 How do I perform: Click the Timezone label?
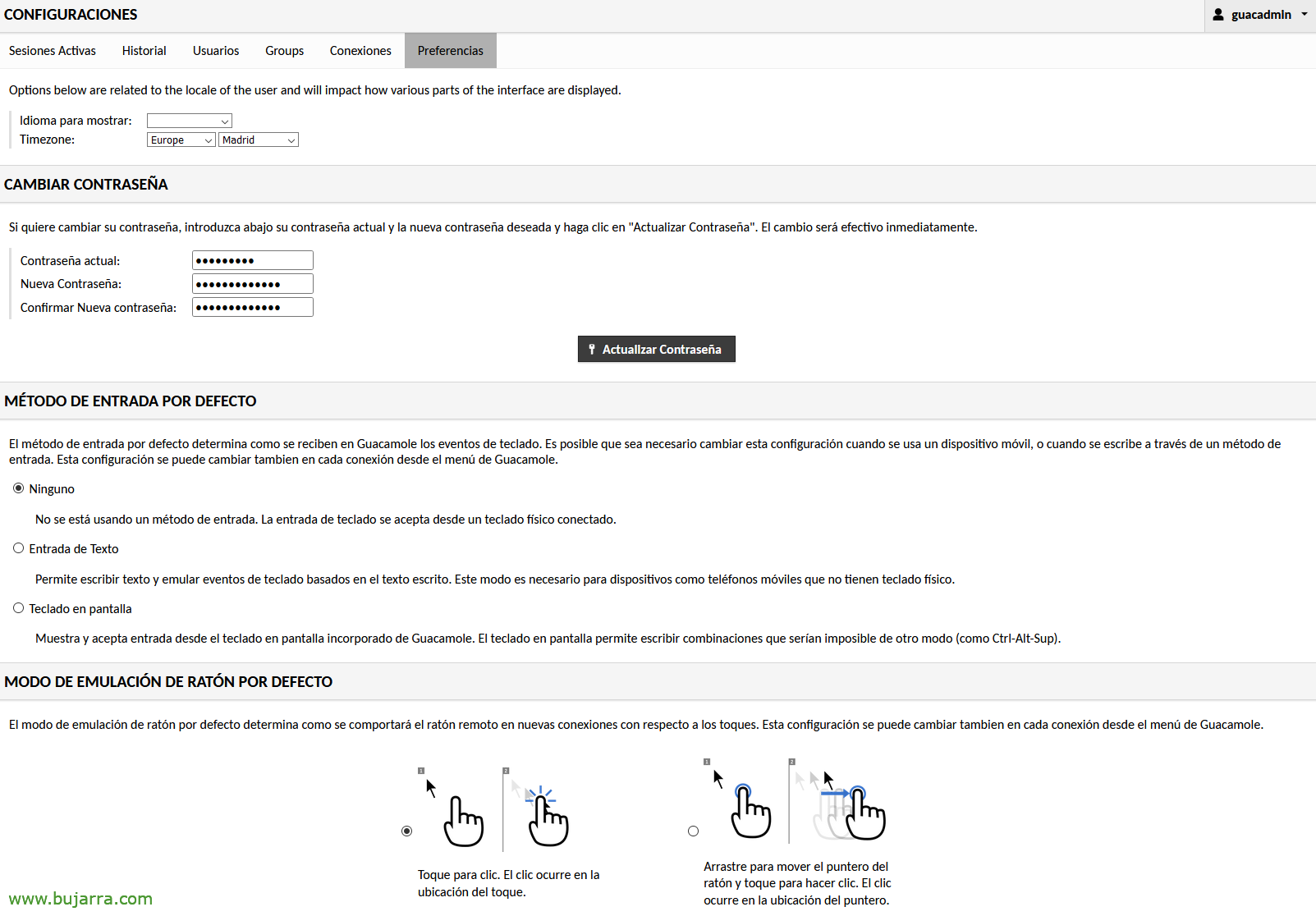(x=47, y=140)
